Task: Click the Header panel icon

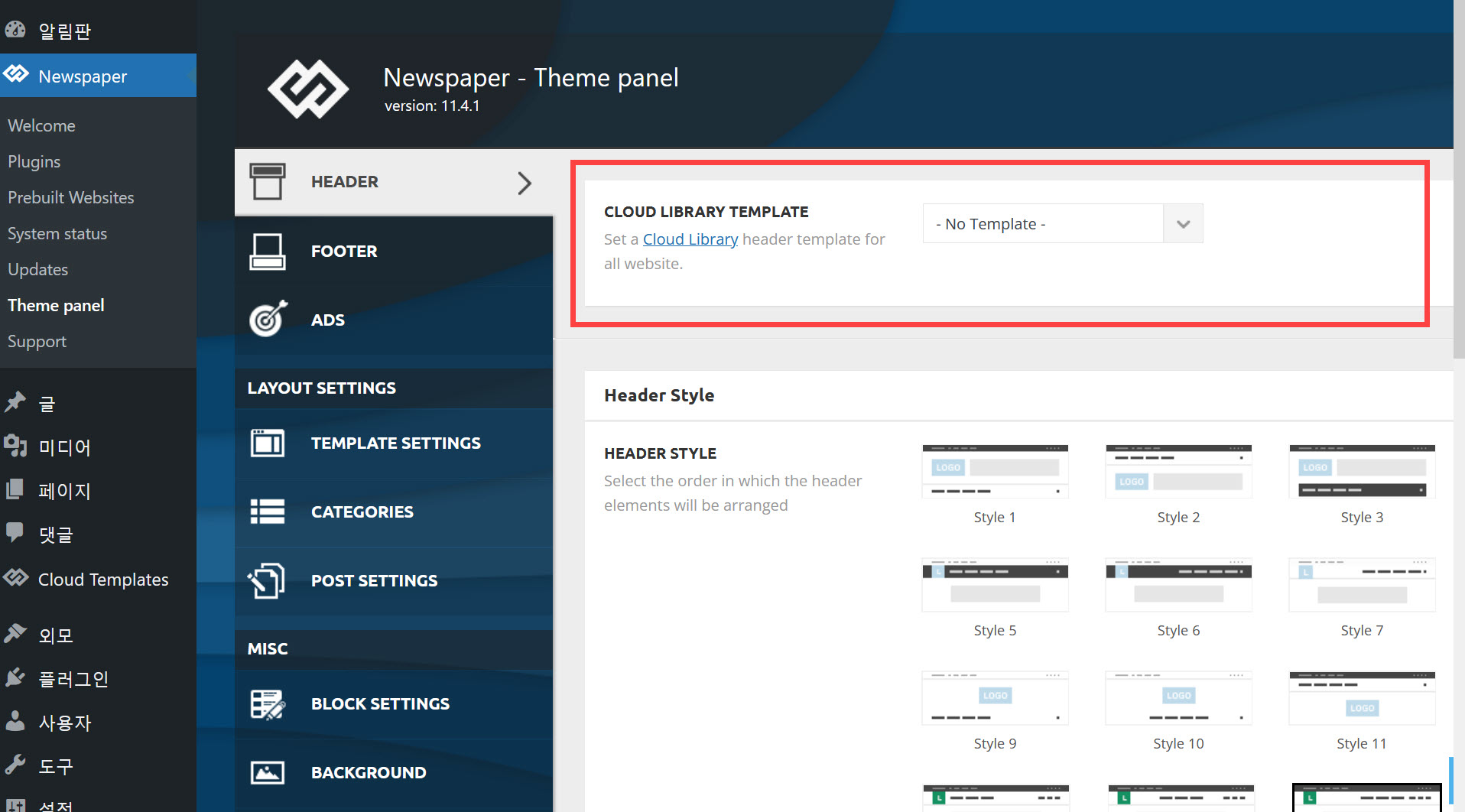Action: pos(267,182)
